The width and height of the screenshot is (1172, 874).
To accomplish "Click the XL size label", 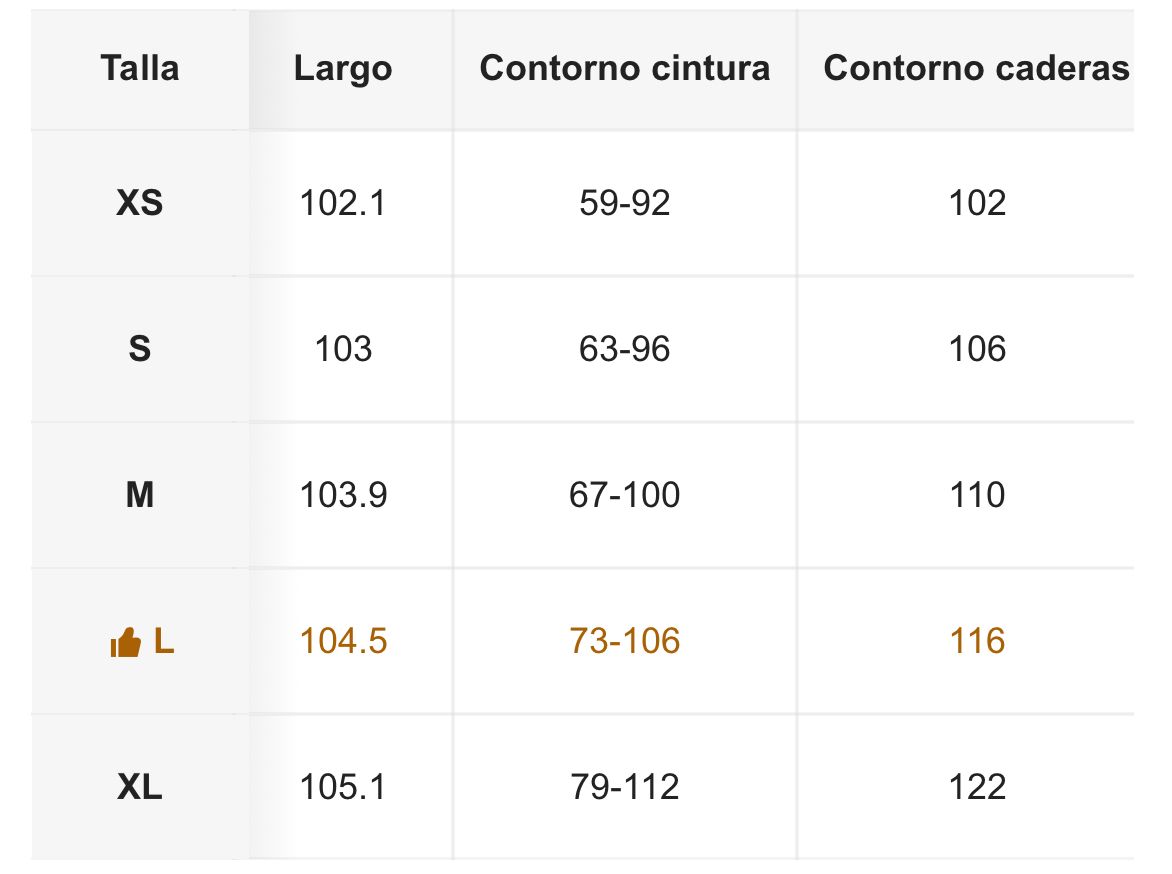I will (140, 787).
